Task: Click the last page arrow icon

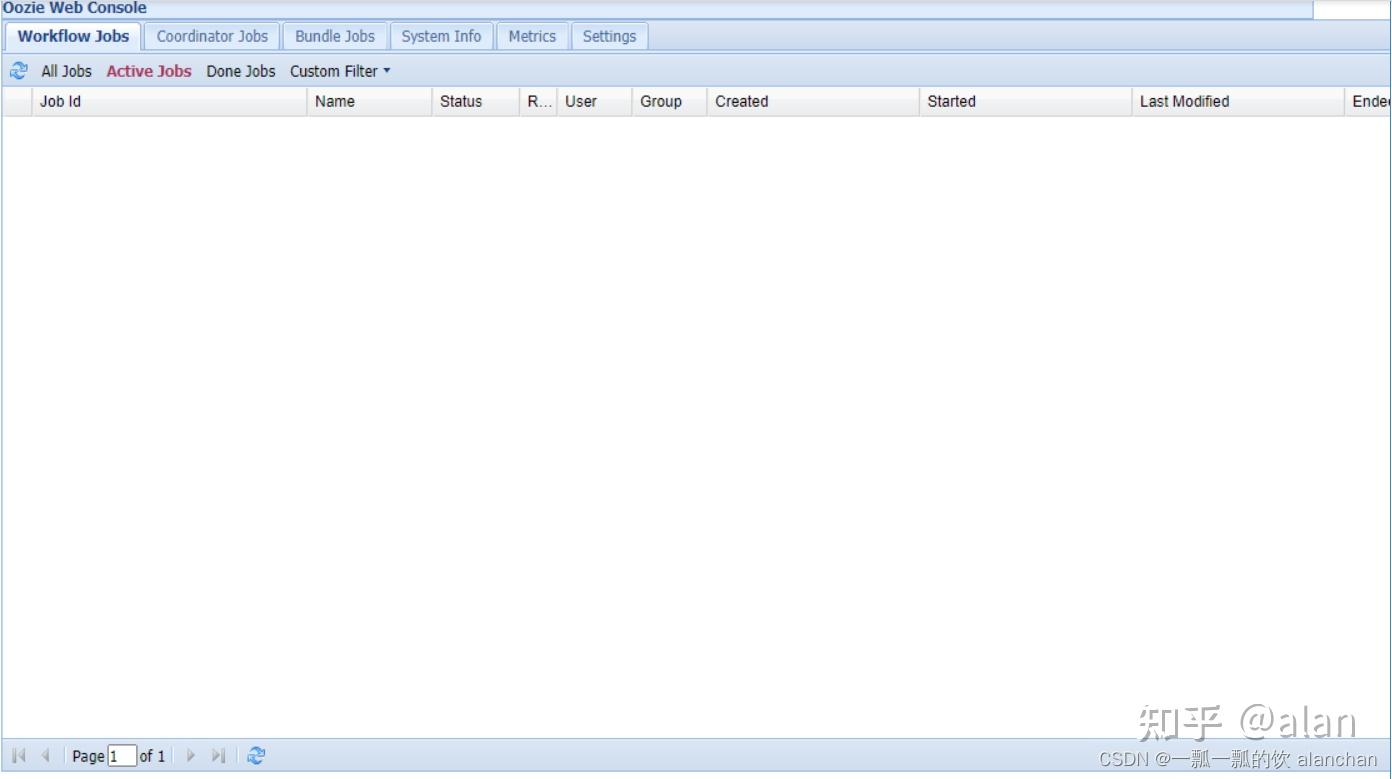Action: coord(218,755)
